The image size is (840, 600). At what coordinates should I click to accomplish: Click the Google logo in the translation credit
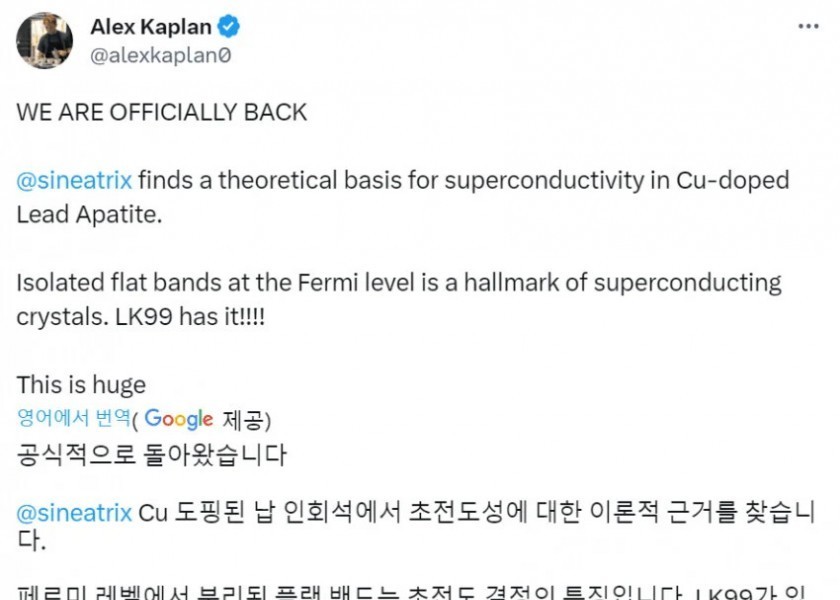[x=179, y=418]
